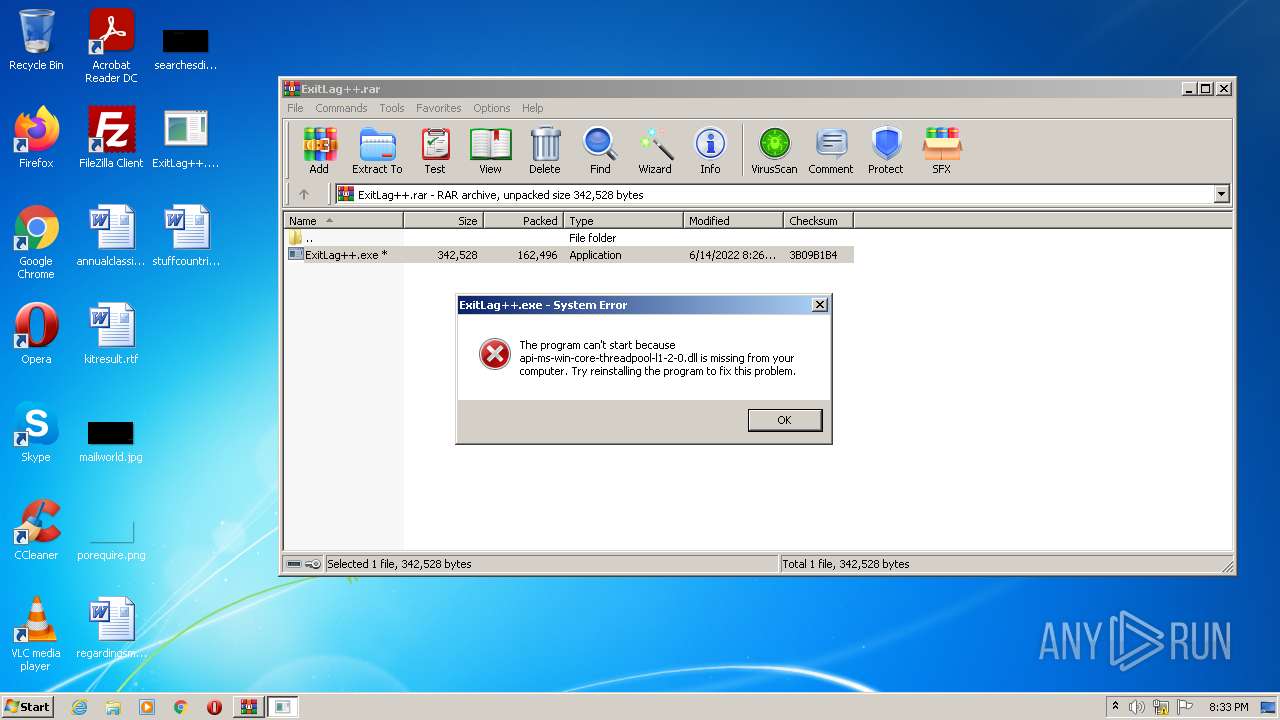Viewport: 1280px width, 720px height.
Task: Select the CCleaner desktop icon
Action: pyautogui.click(x=36, y=530)
